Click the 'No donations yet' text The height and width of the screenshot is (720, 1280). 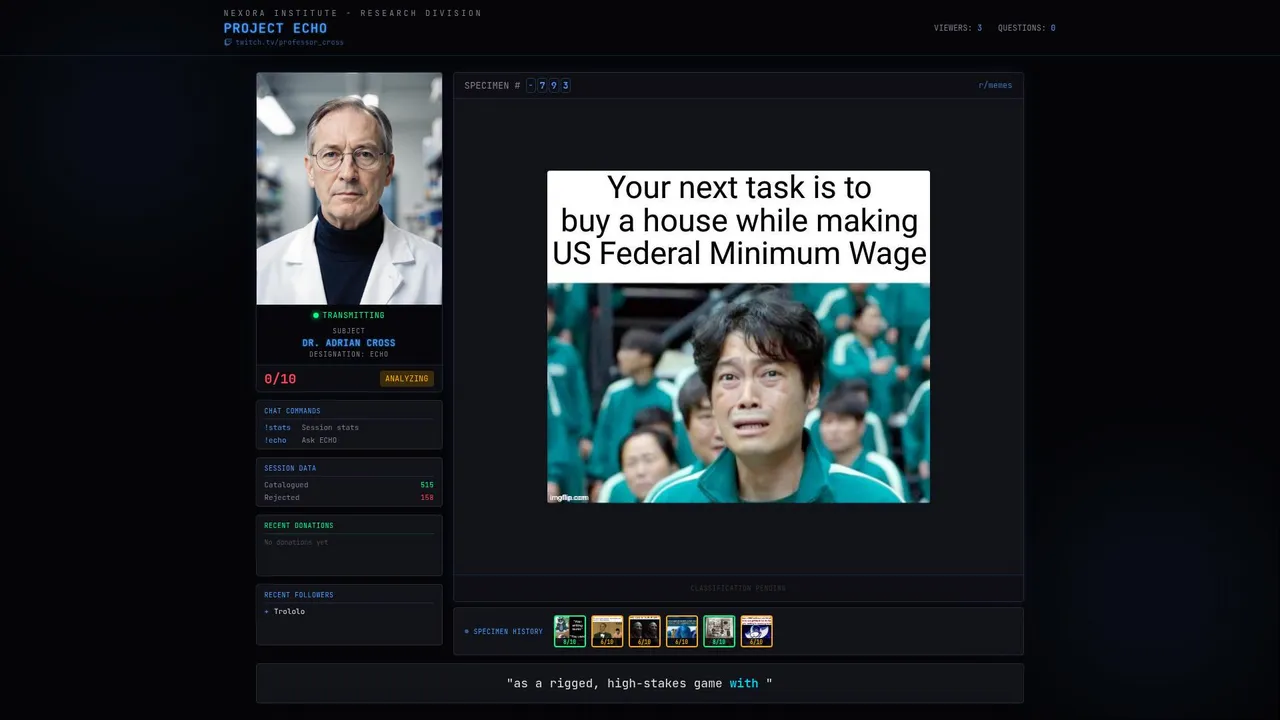pos(296,542)
